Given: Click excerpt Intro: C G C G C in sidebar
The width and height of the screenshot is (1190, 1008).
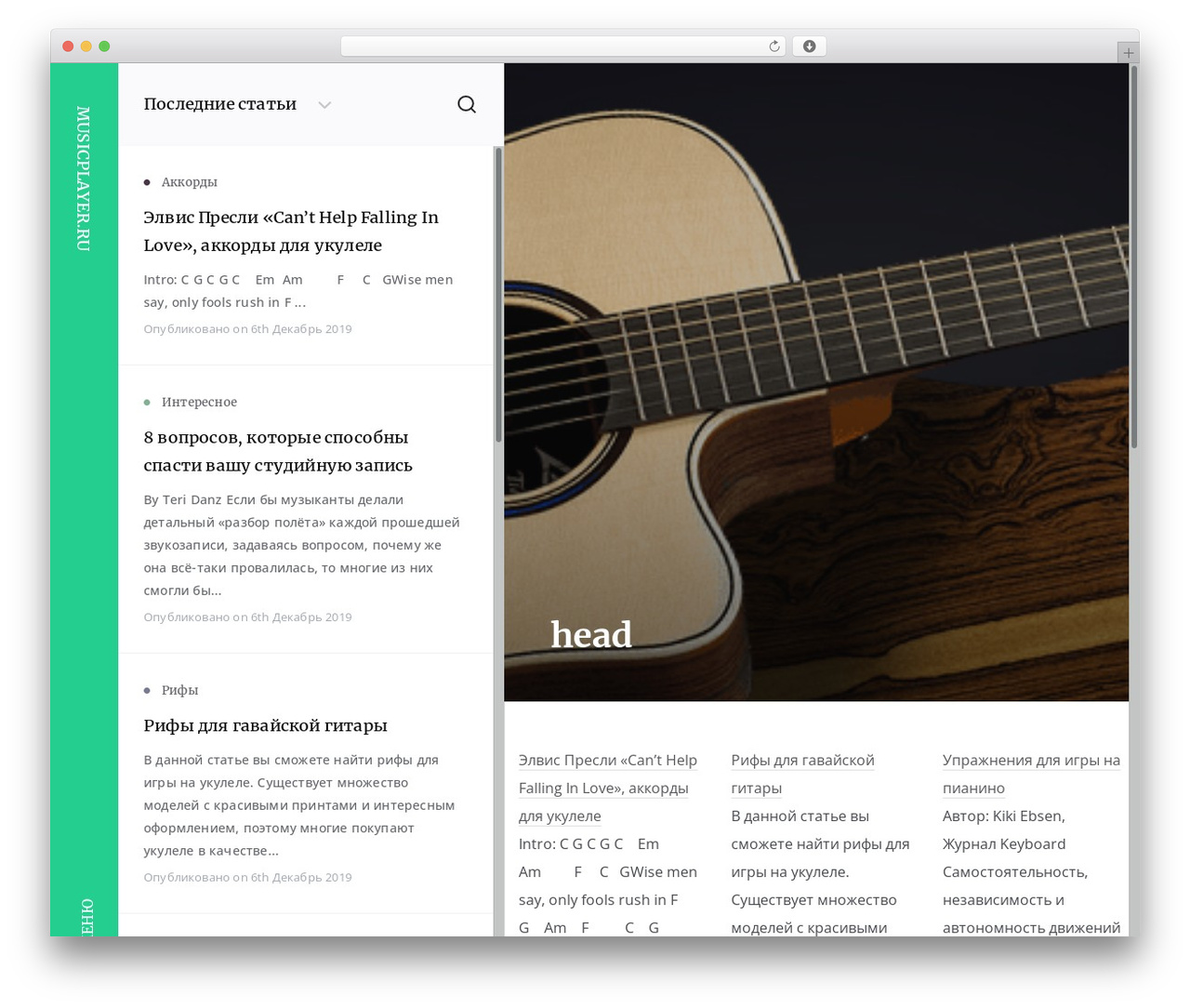Looking at the screenshot, I should click(298, 291).
